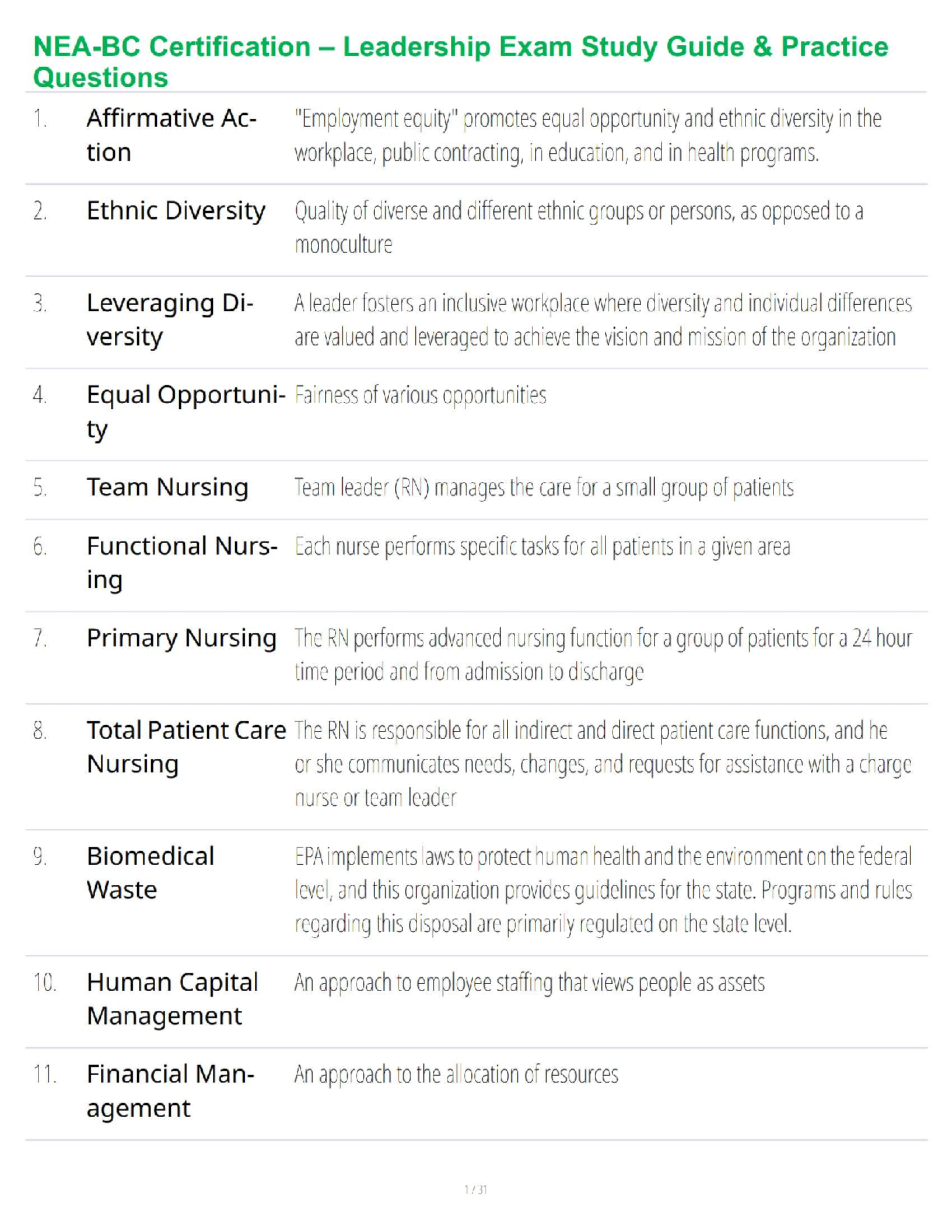Click the "Equal Opportunity" term
This screenshot has height=1232, width=952.
pyautogui.click(x=185, y=411)
